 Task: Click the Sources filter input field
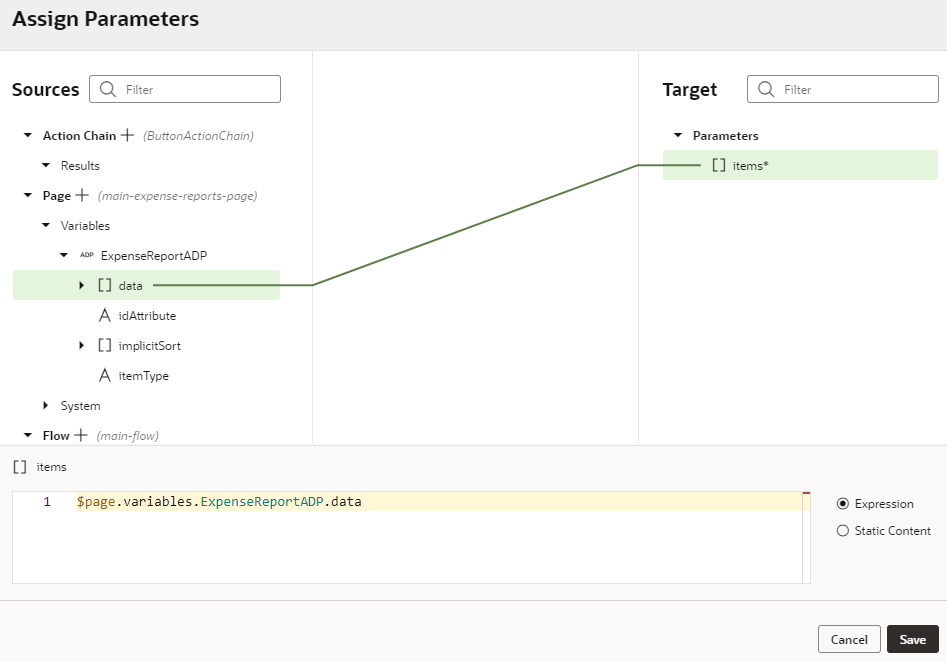(x=185, y=89)
